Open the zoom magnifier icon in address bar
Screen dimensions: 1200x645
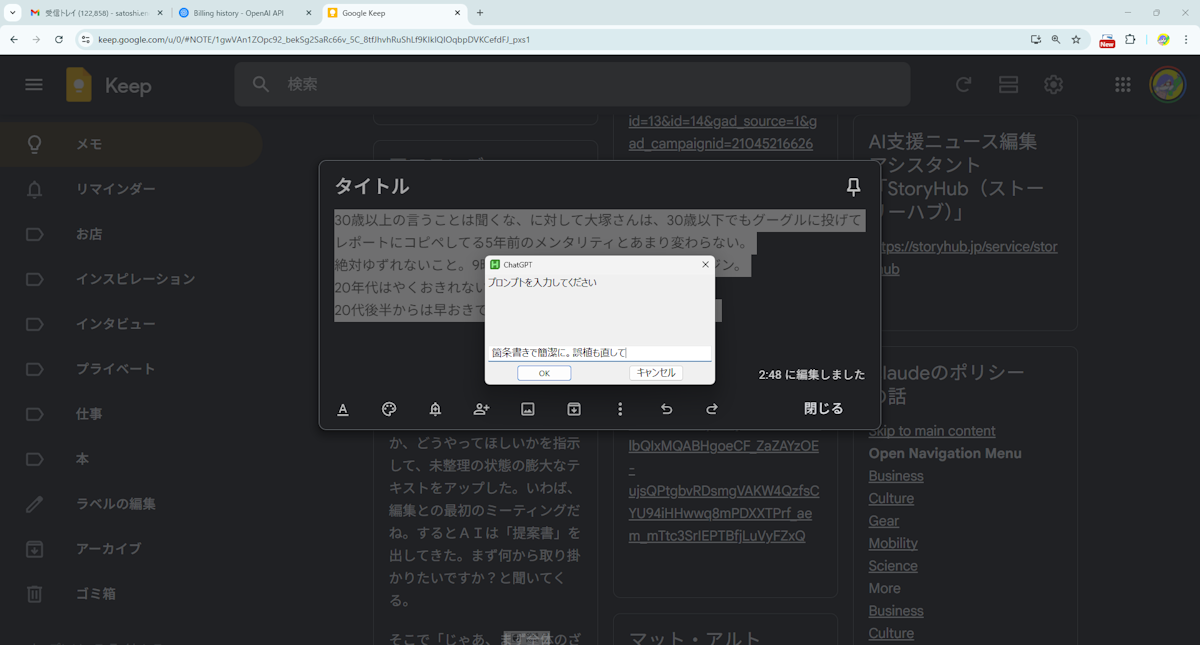(x=1056, y=39)
